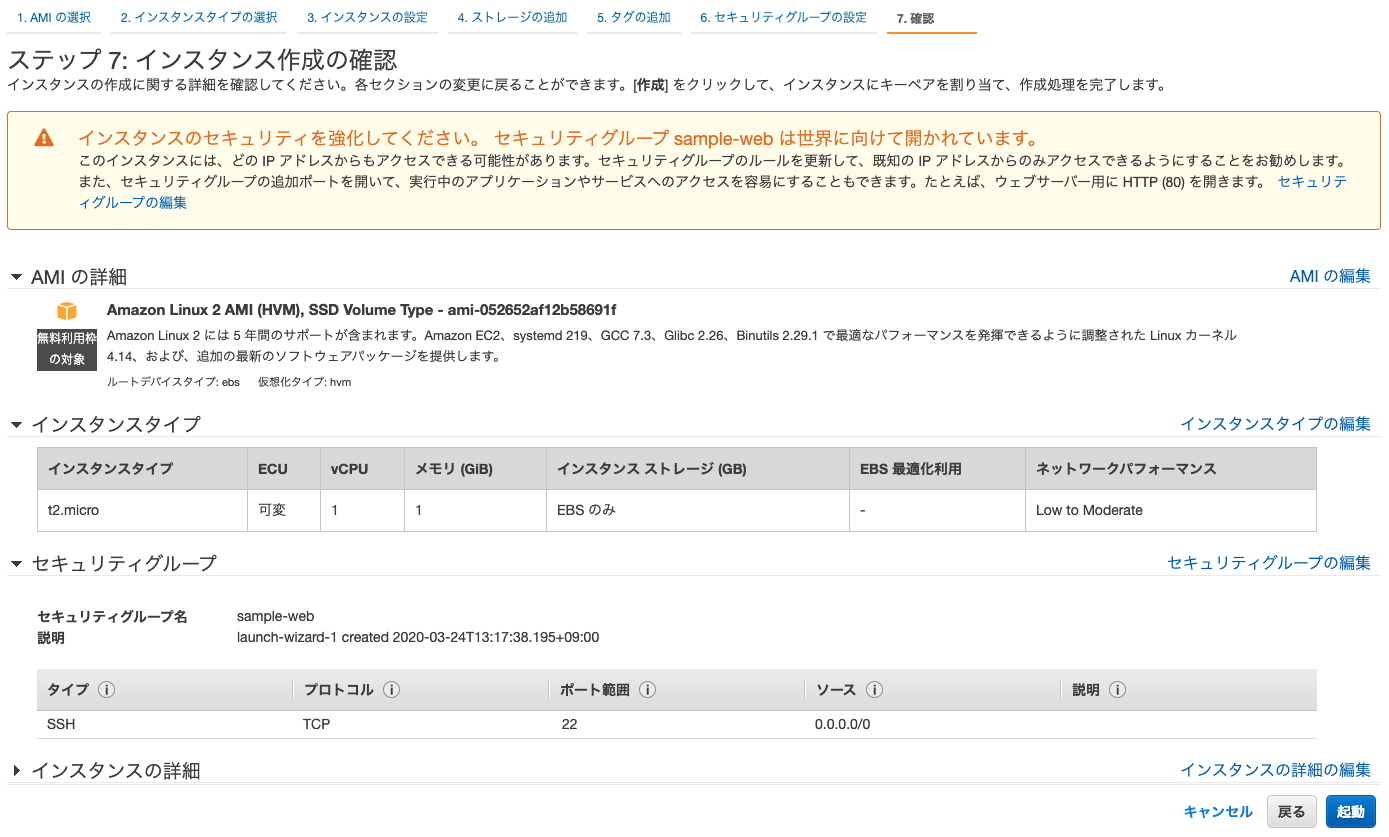Expand the インスタンスの詳細 section

[x=17, y=771]
